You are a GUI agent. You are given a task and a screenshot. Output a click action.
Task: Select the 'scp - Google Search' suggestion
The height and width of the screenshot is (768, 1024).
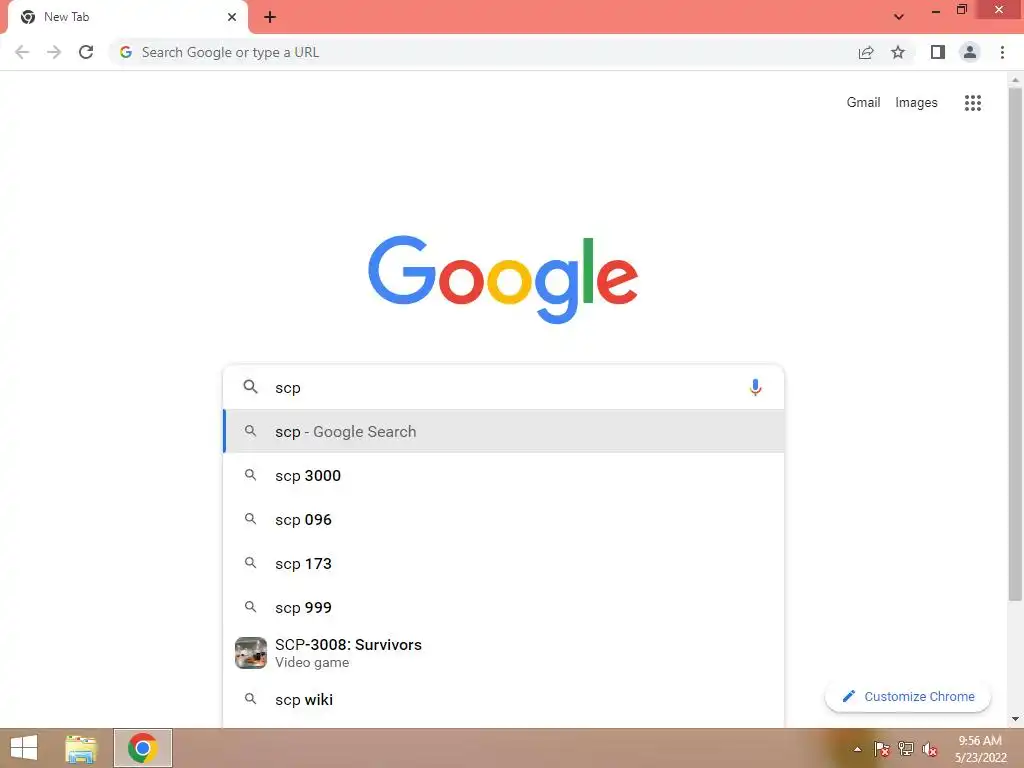coord(504,431)
